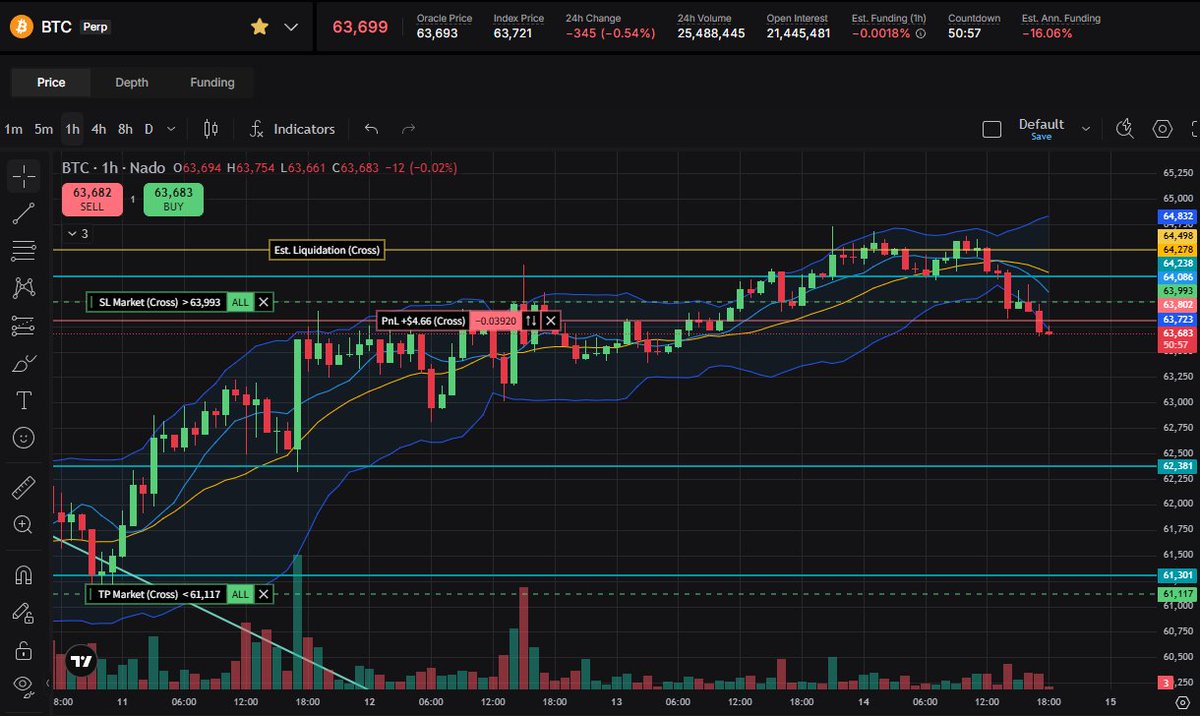Open the forecasting and measurement tools
Screen dimensions: 1200x716
pos(24,326)
